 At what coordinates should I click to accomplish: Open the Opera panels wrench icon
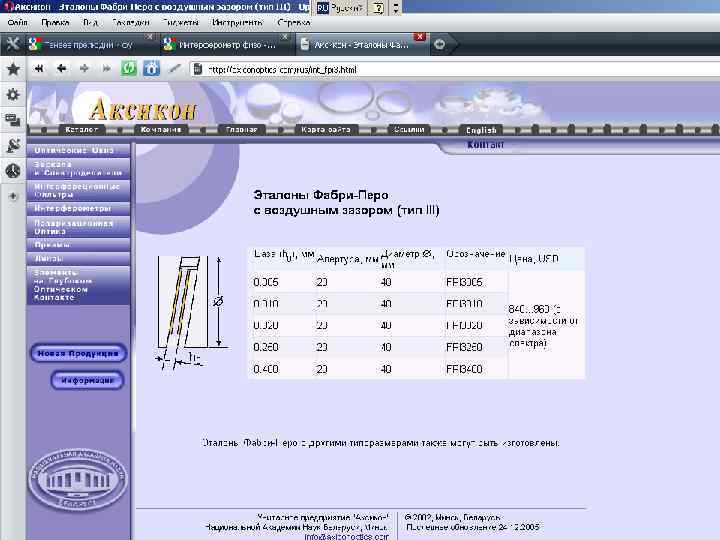(13, 44)
